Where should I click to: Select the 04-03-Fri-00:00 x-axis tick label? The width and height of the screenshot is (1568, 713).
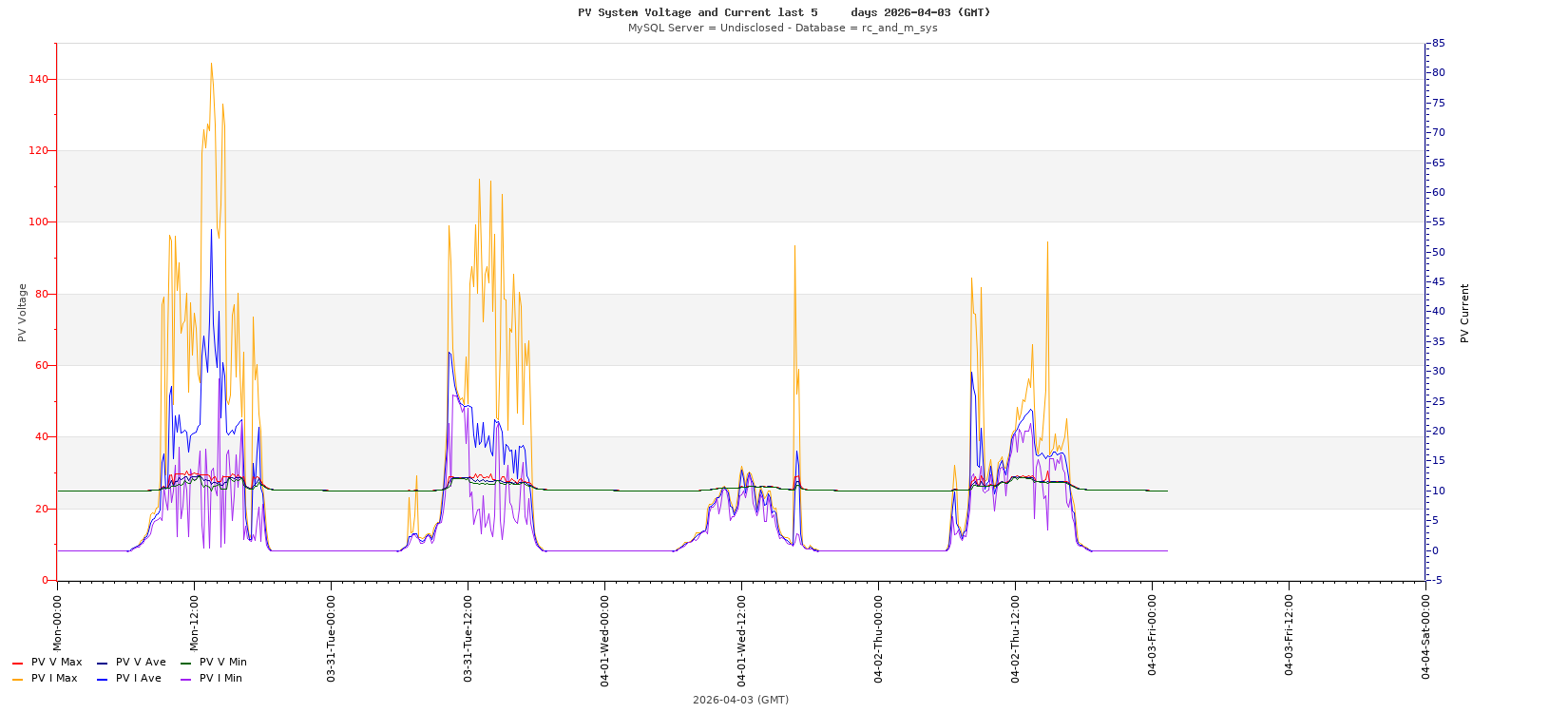(1152, 635)
